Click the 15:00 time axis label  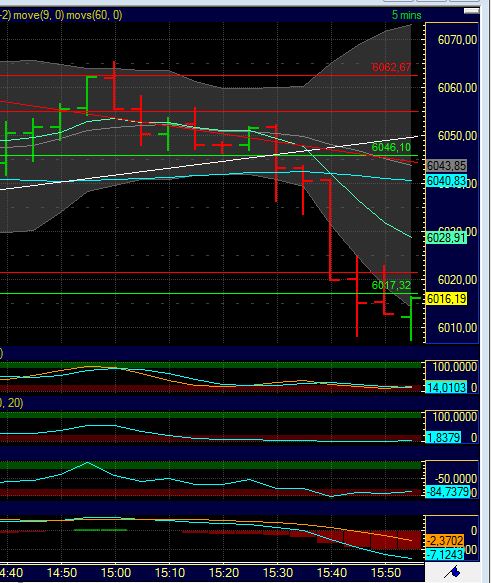click(x=116, y=573)
